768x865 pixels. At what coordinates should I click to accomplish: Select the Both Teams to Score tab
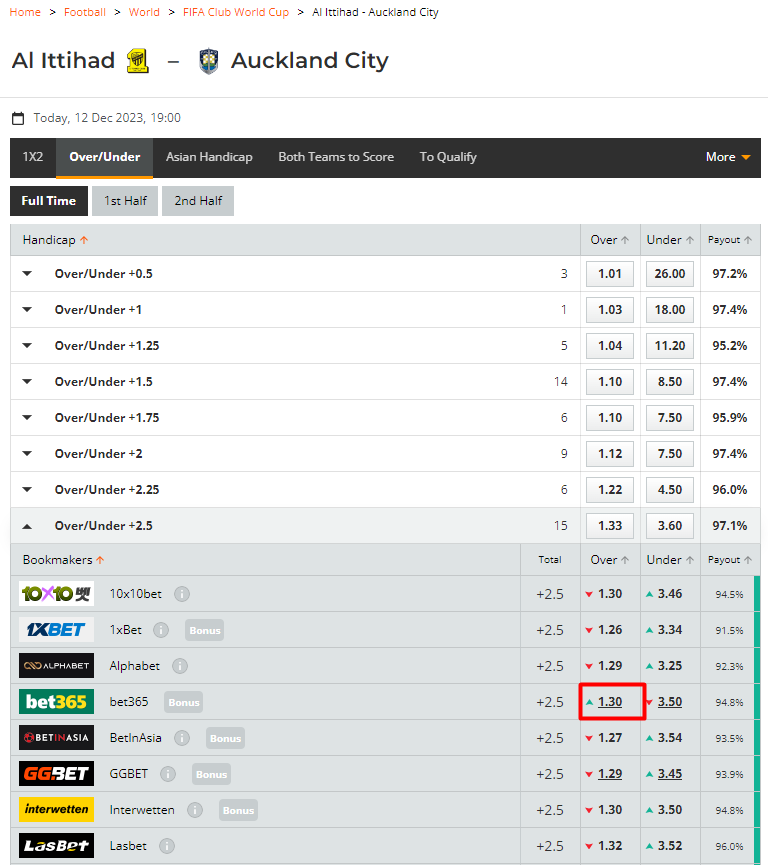pyautogui.click(x=336, y=157)
